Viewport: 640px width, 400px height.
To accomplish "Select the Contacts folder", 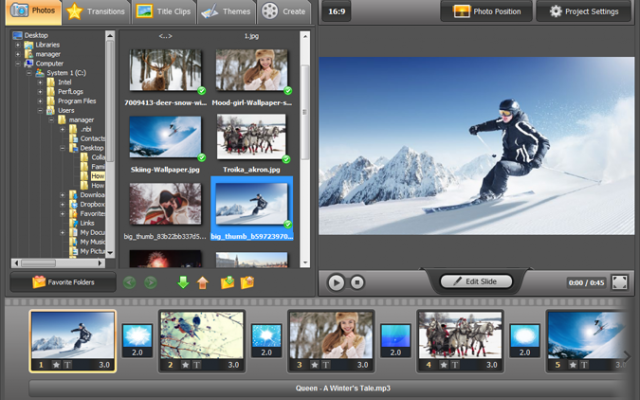I will pyautogui.click(x=92, y=139).
